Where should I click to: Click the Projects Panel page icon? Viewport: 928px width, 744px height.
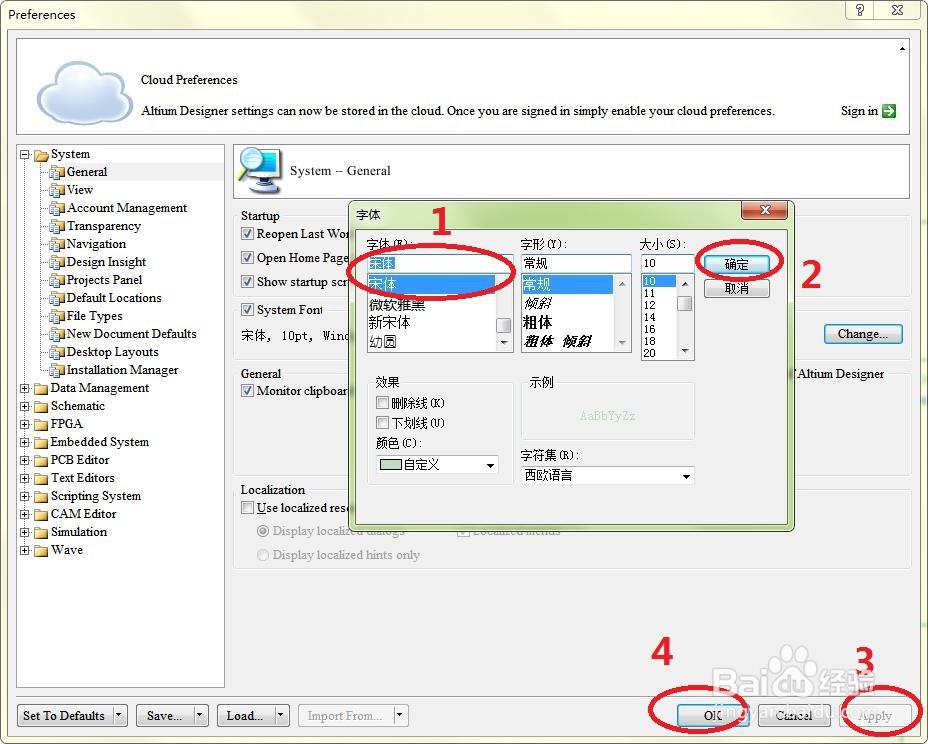(57, 280)
